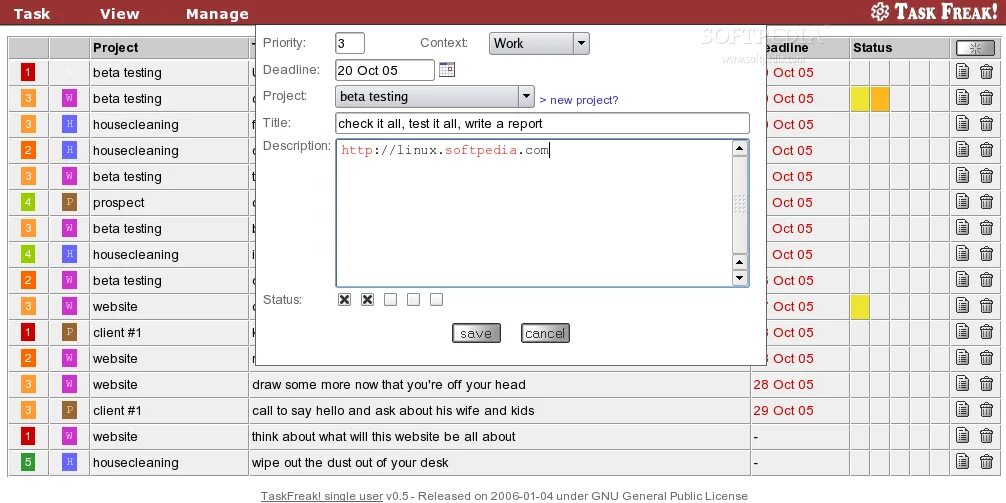Uncheck the second Status checkbox in the dialog
This screenshot has height=503, width=1006.
367,300
